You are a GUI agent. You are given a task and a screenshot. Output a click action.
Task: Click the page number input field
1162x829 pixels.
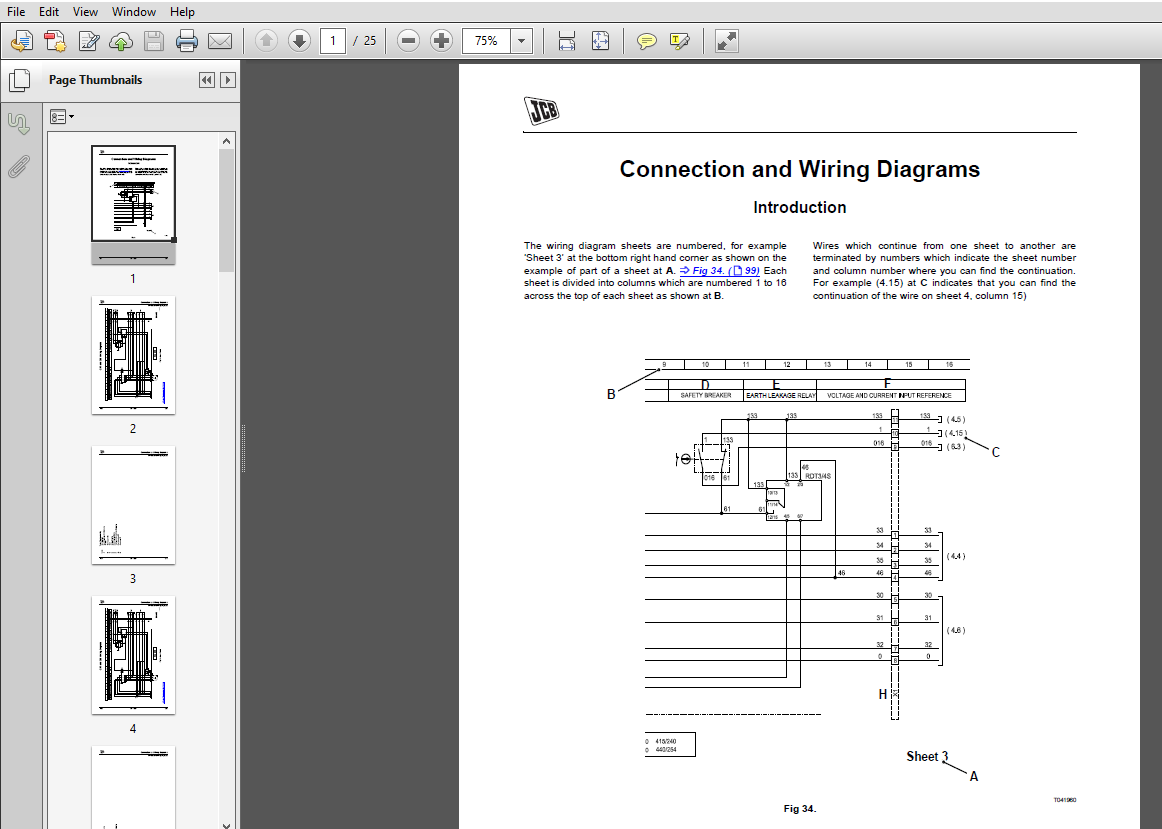333,41
